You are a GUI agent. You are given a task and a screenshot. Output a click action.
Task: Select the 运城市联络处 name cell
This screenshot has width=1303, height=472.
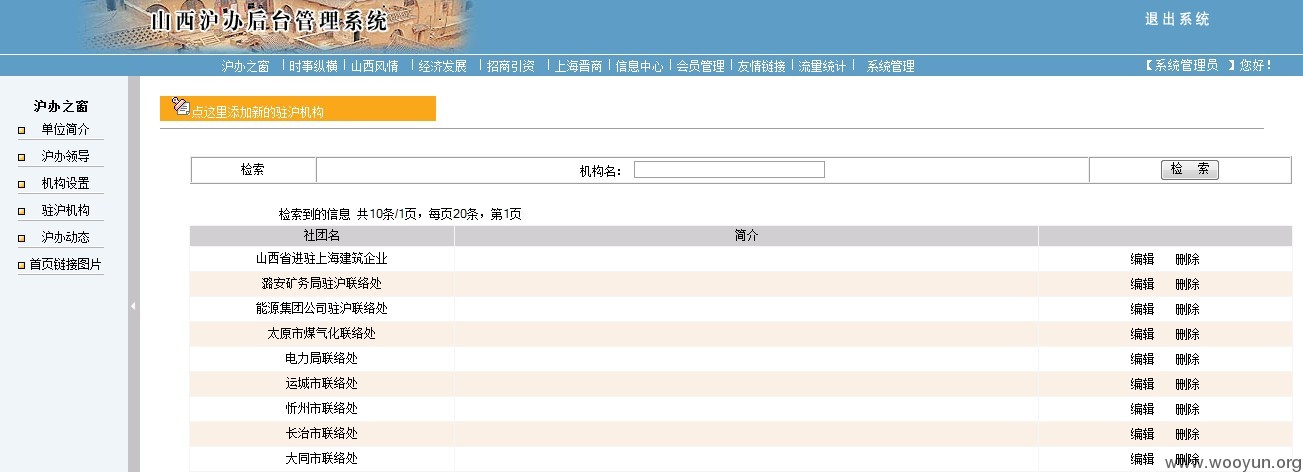coord(322,383)
